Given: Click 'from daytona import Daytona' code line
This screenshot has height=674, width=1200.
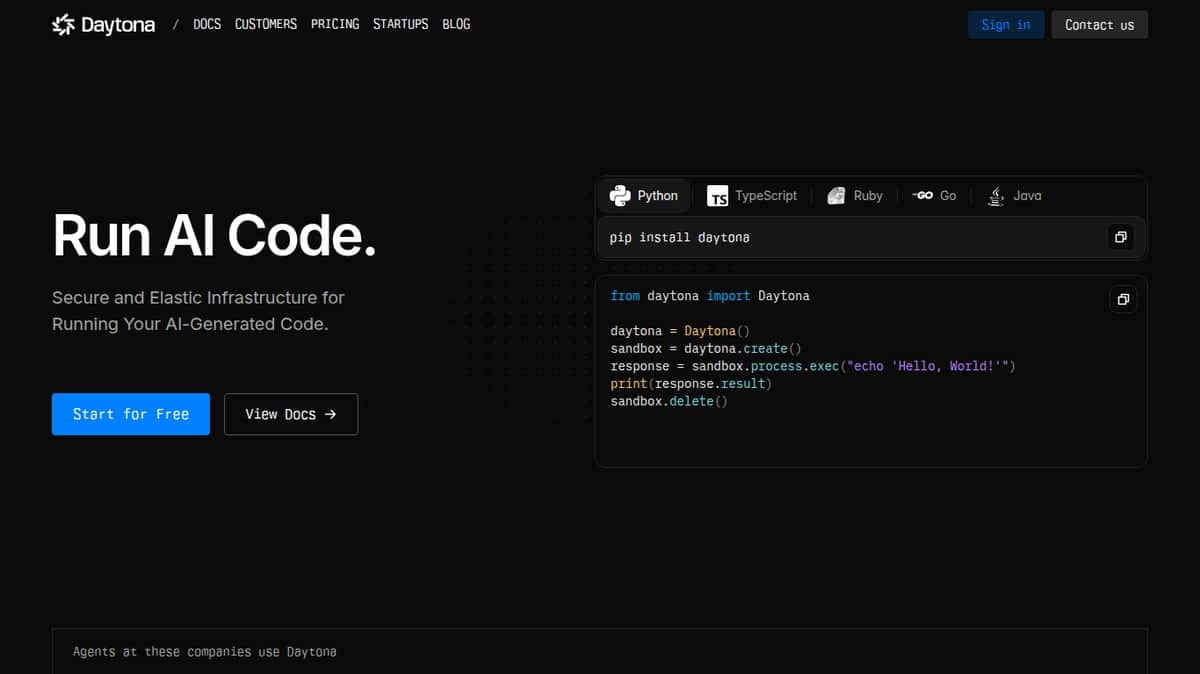Looking at the screenshot, I should tap(710, 296).
